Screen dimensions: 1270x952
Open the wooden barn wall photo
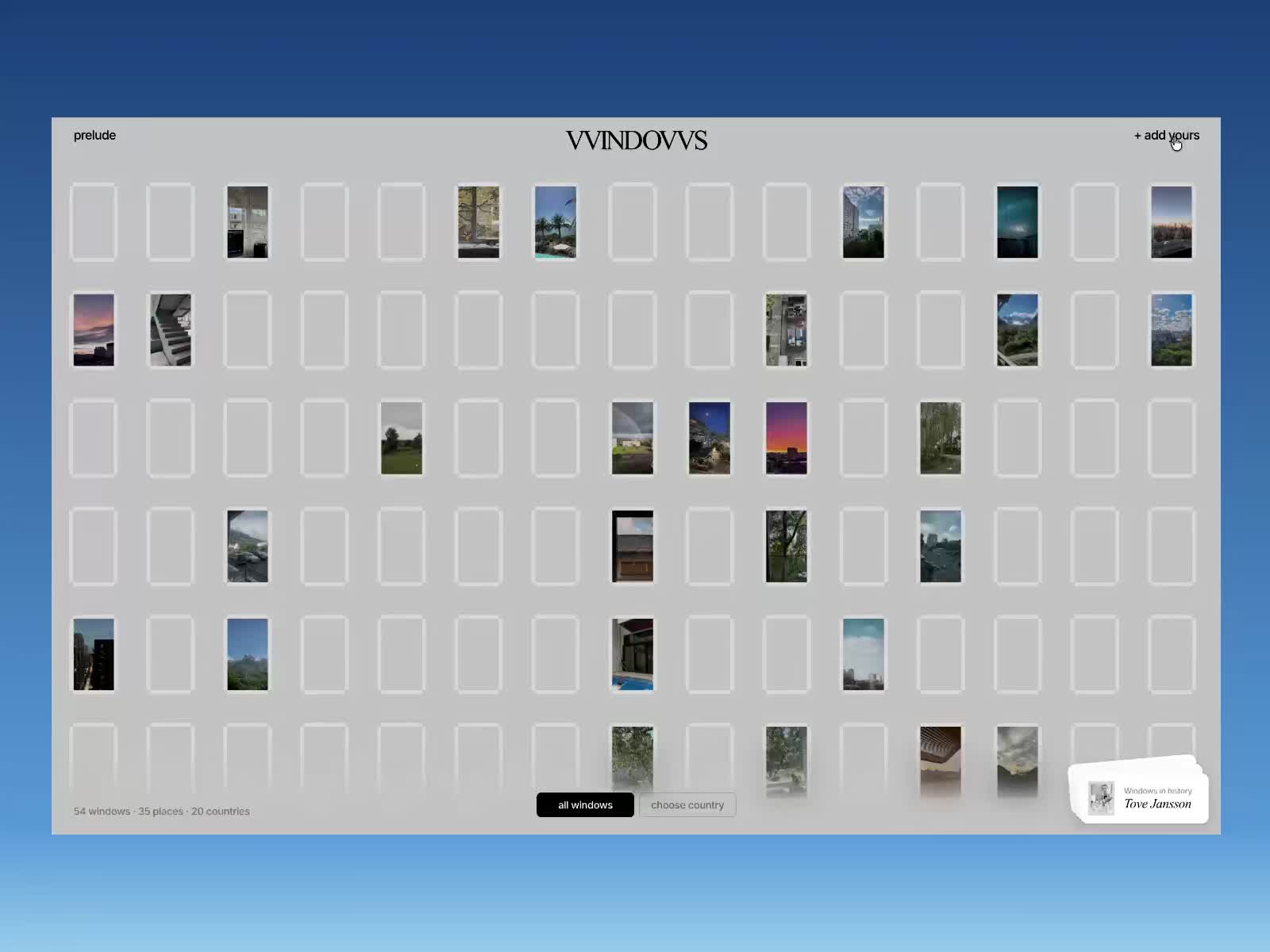click(633, 547)
